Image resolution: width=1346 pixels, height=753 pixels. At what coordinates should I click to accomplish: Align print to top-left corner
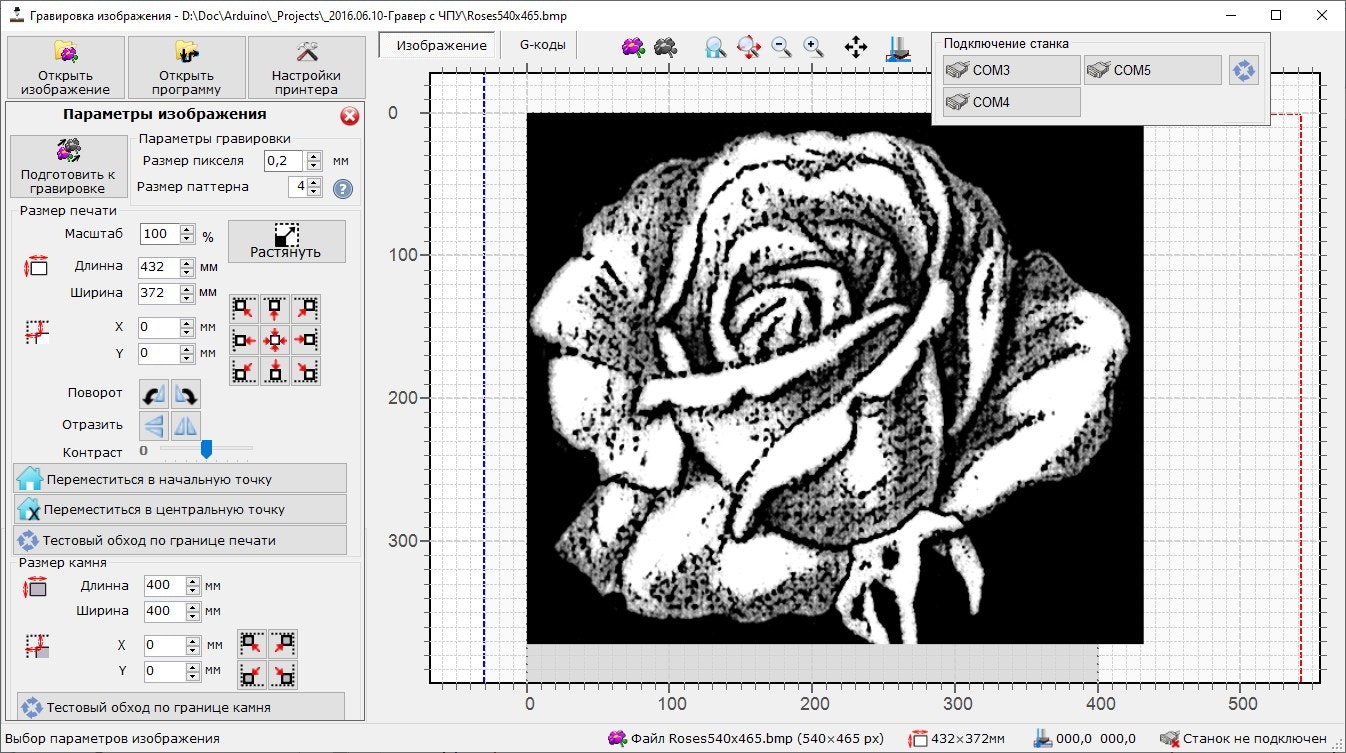(245, 310)
